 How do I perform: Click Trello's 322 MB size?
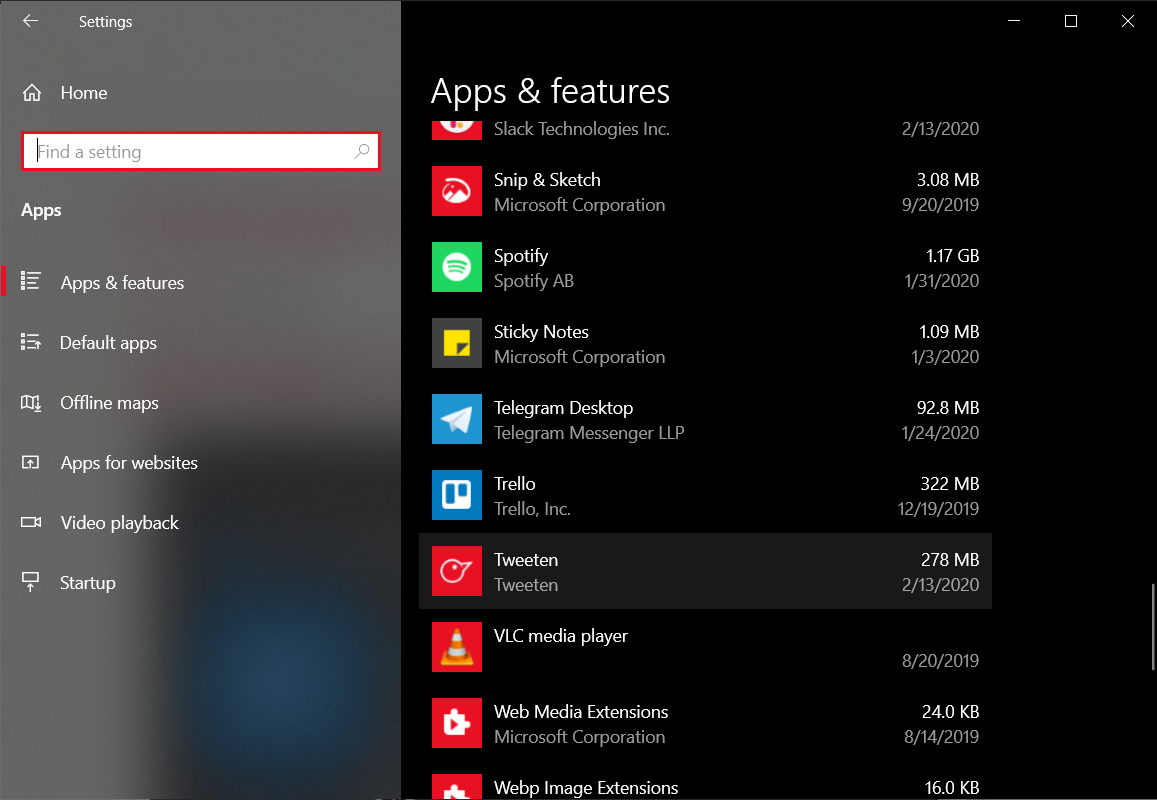950,484
